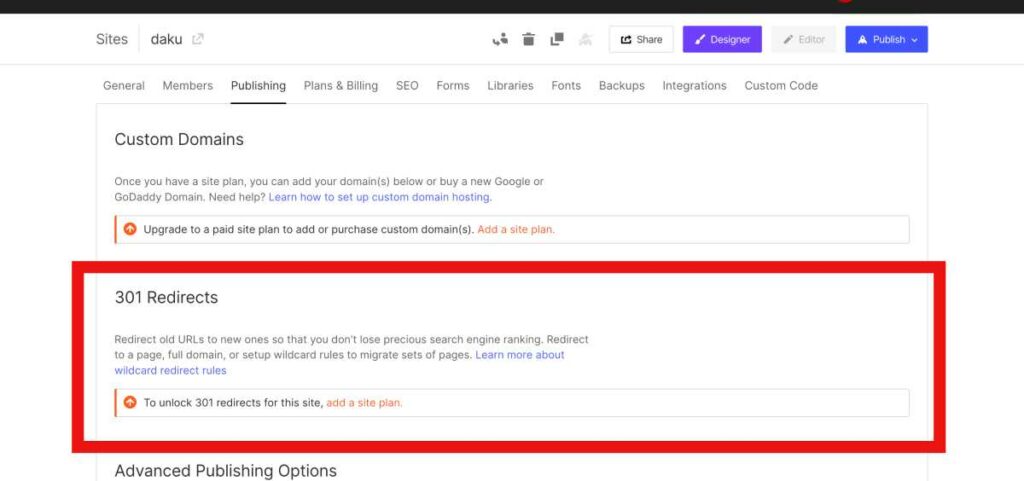Image resolution: width=1024 pixels, height=481 pixels.
Task: Open the Custom Code tab
Action: pos(781,86)
